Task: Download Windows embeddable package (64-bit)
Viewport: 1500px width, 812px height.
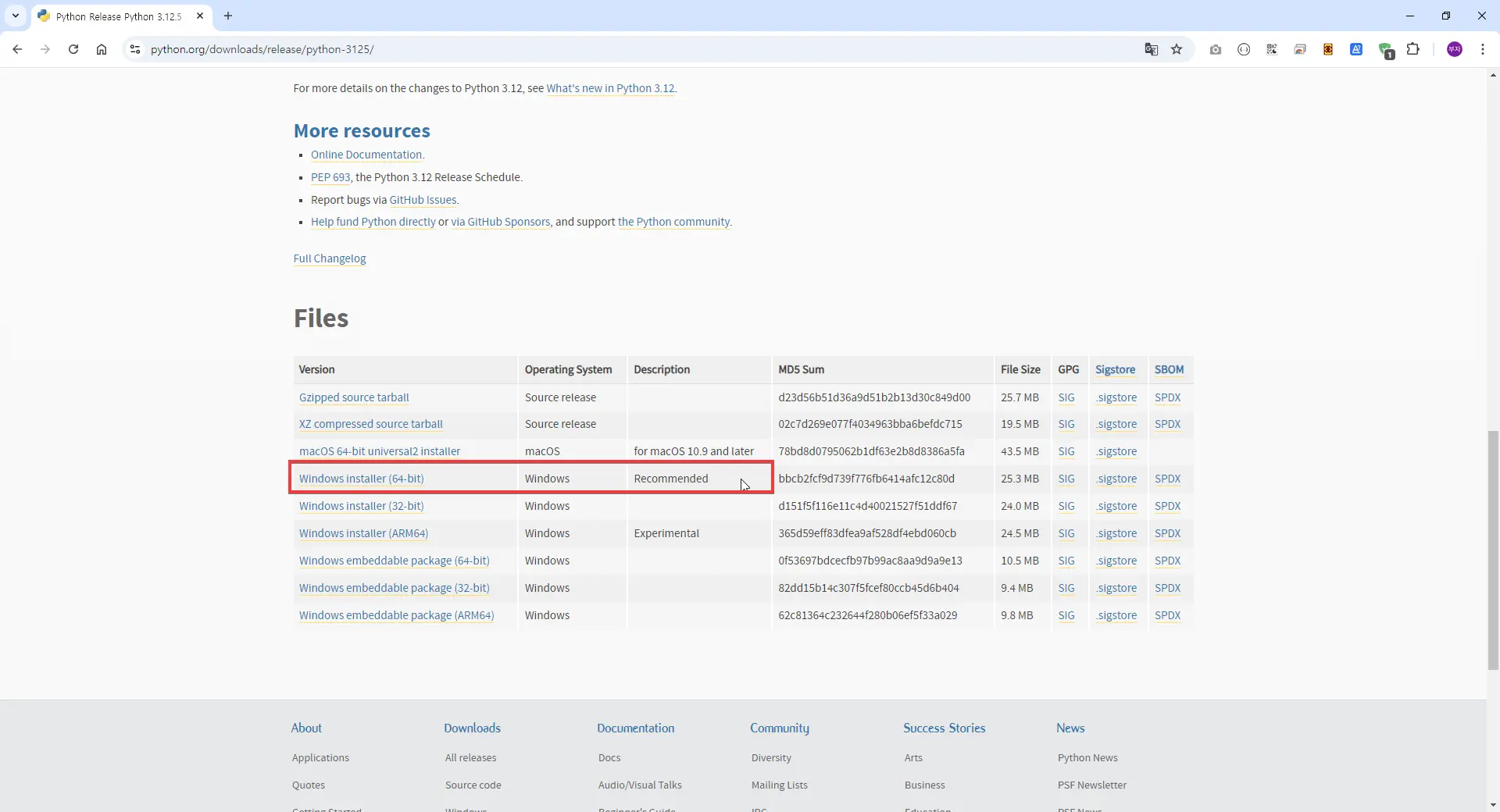Action: pyautogui.click(x=395, y=561)
